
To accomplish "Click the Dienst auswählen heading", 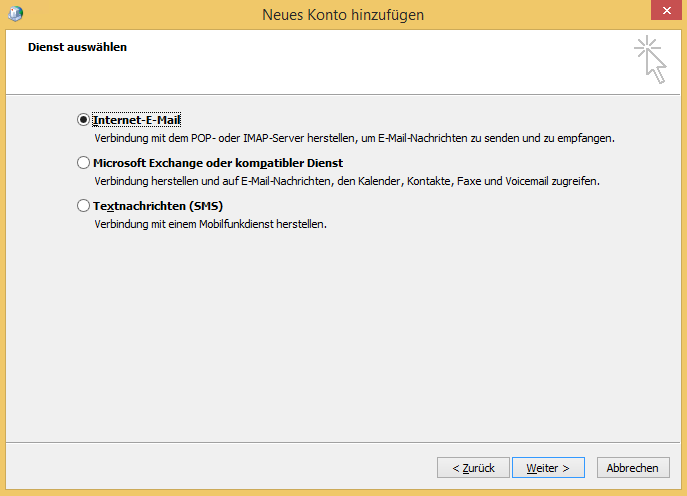I will tap(77, 47).
